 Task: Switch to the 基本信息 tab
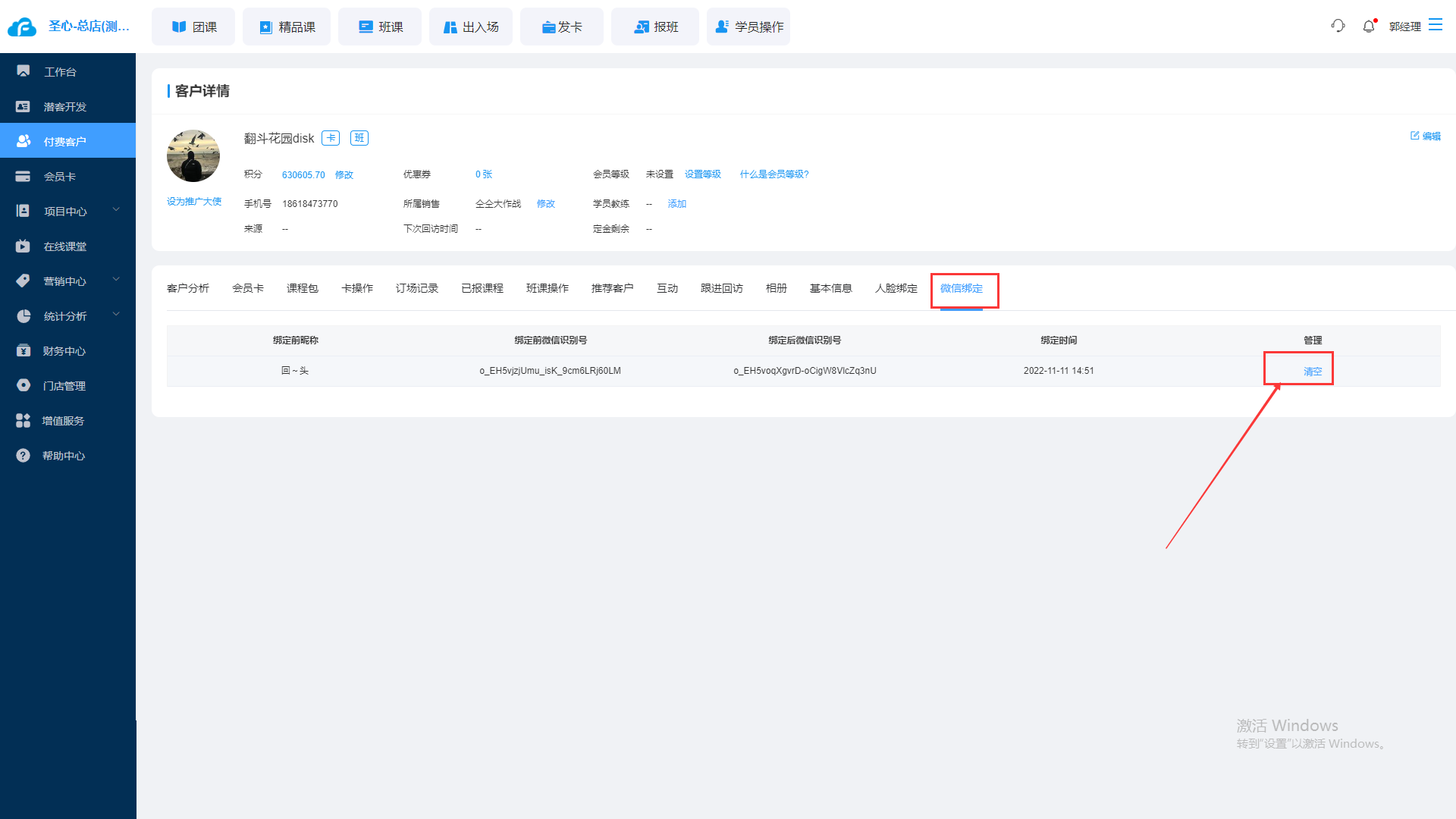pos(831,288)
